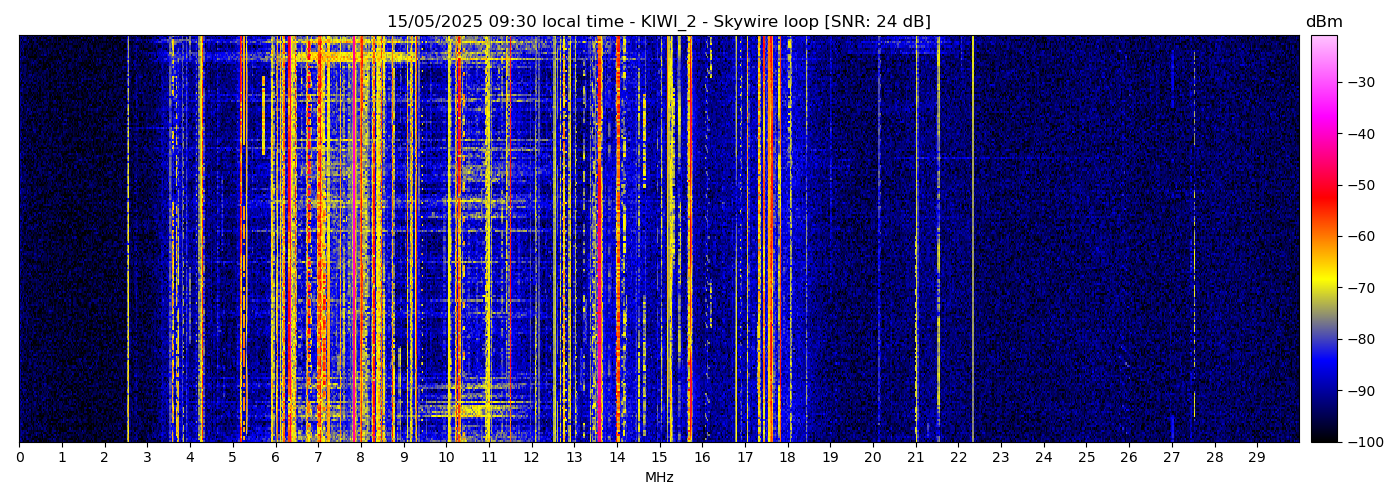The height and width of the screenshot is (500, 1400).
Task: Click the magenta part of the colorbar at -40
Action: (1323, 134)
